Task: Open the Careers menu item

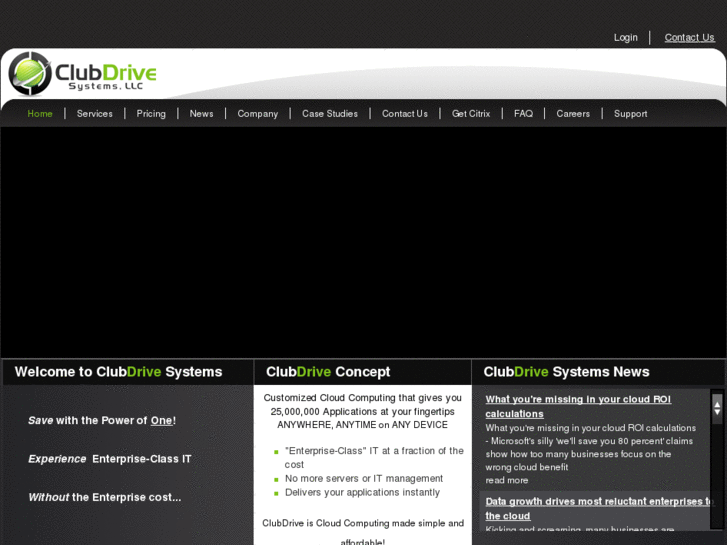Action: point(573,114)
